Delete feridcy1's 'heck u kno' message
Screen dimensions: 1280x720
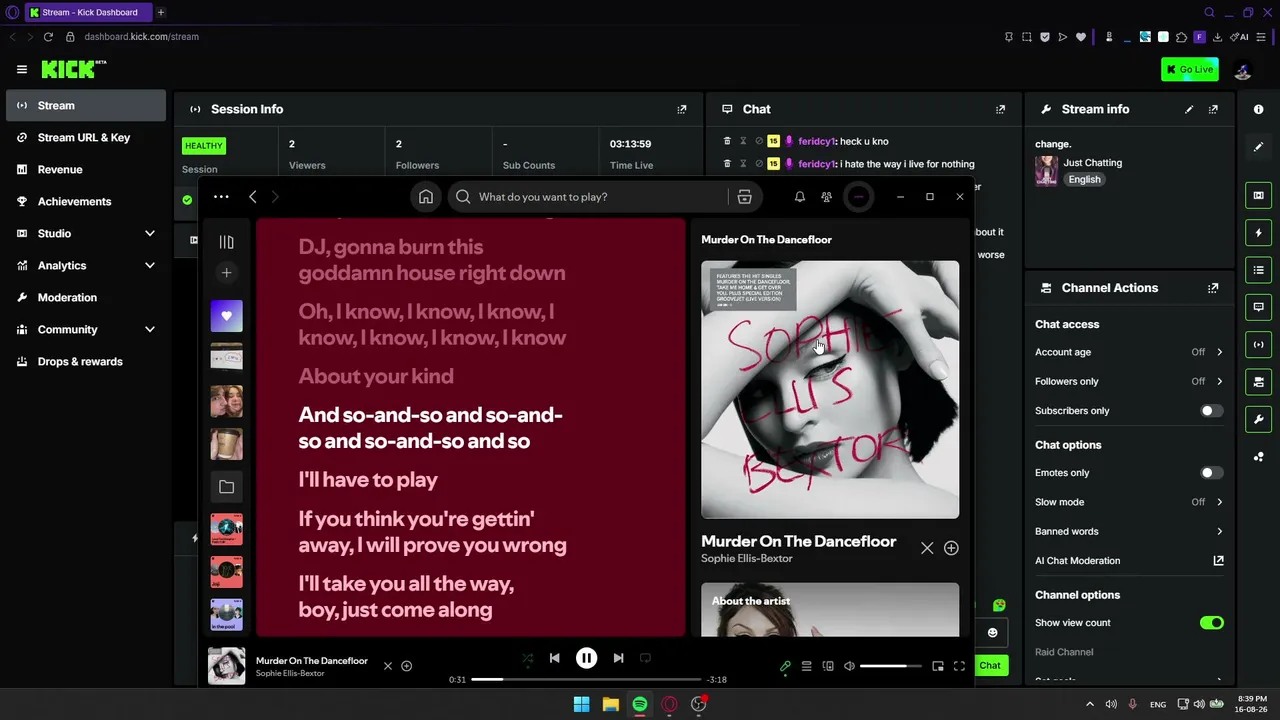(727, 141)
